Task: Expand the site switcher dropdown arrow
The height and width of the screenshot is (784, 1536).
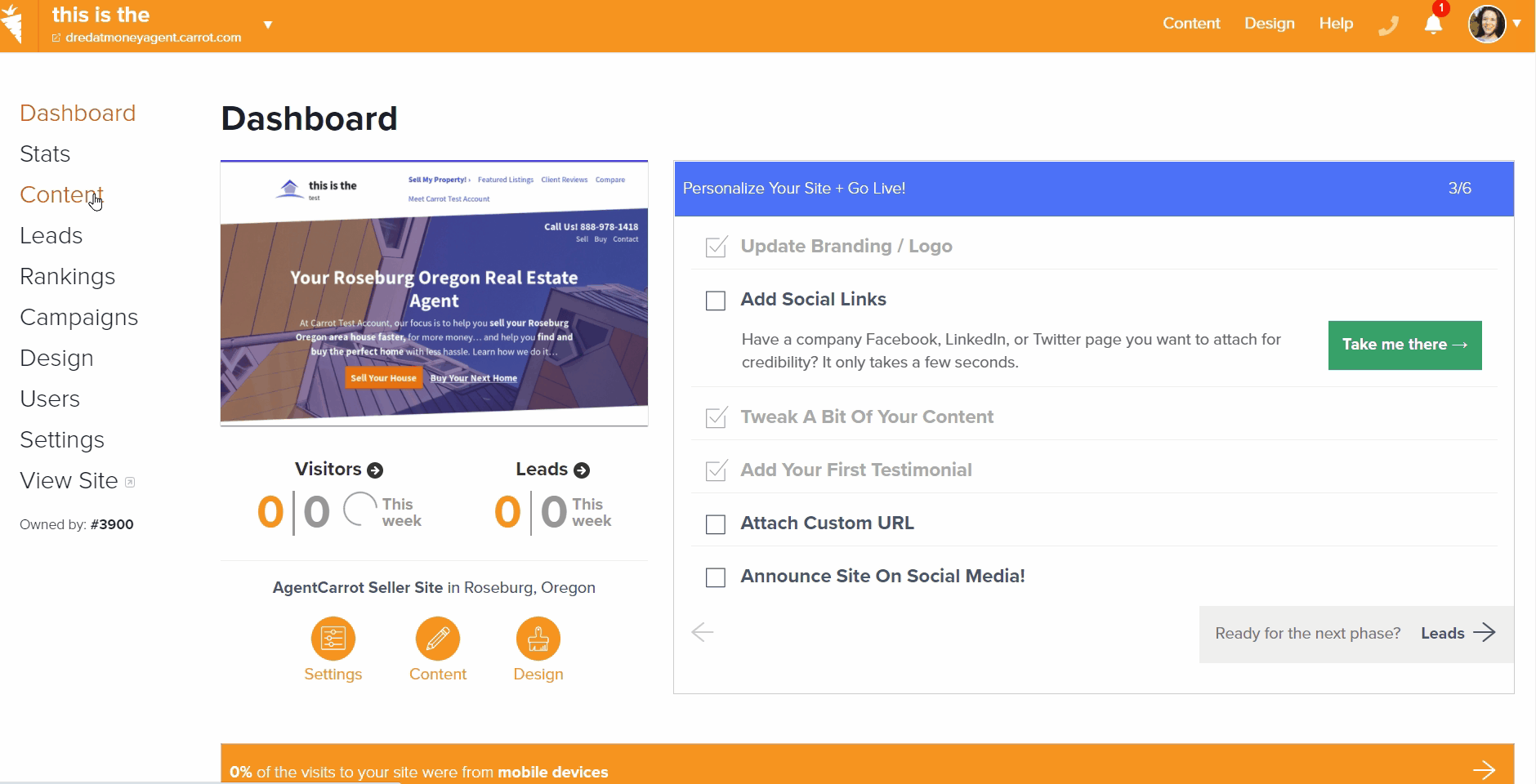Action: 267,25
